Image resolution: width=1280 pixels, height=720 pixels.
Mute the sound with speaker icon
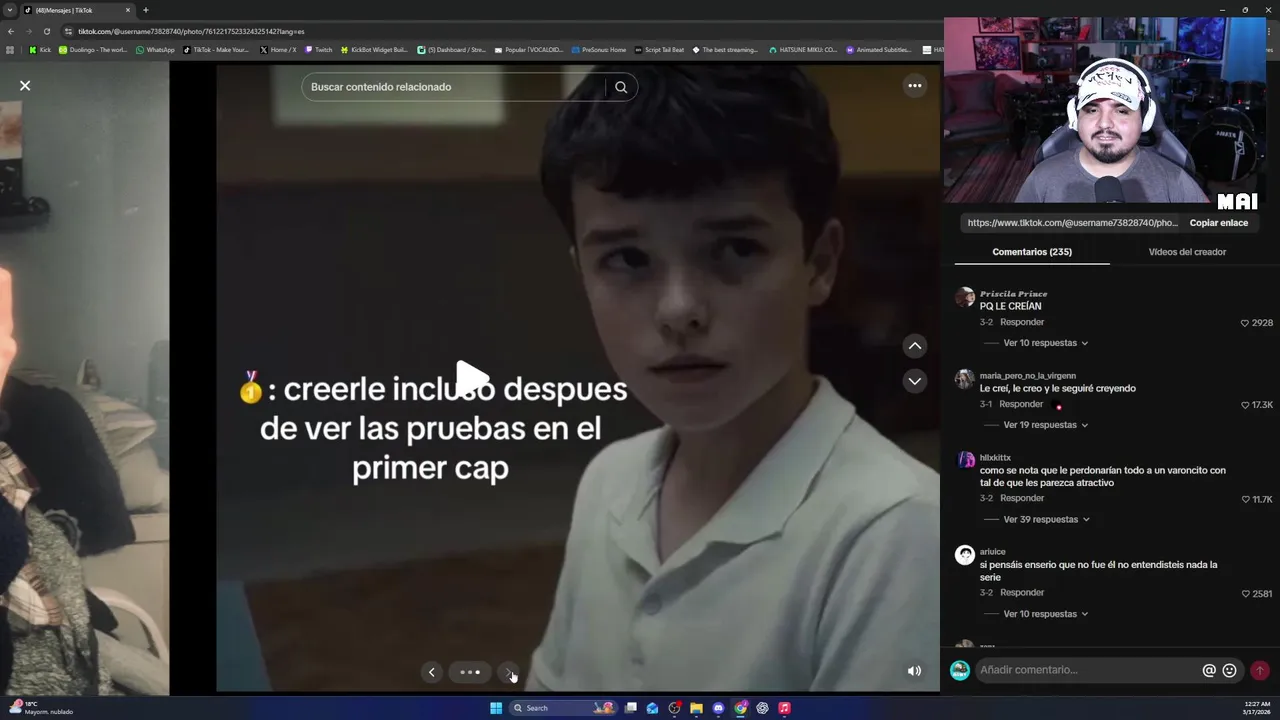914,671
